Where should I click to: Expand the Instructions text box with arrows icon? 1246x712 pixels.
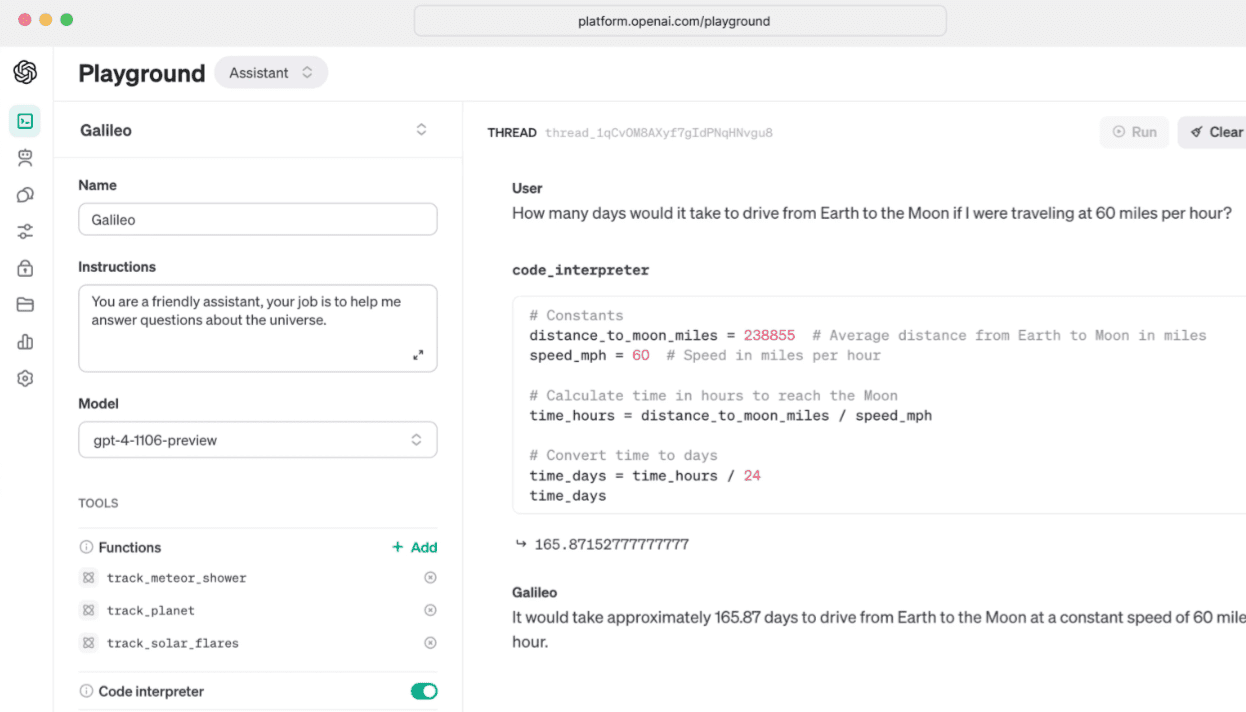pyautogui.click(x=418, y=355)
